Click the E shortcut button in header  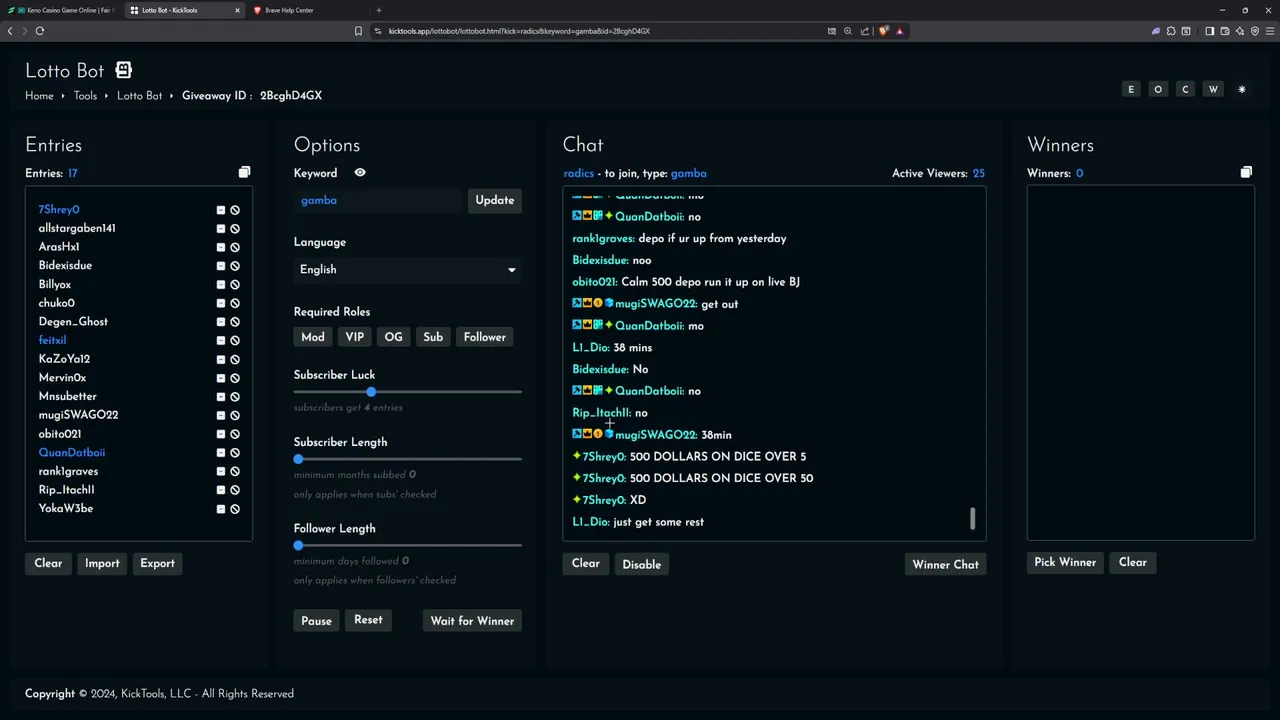(x=1131, y=89)
